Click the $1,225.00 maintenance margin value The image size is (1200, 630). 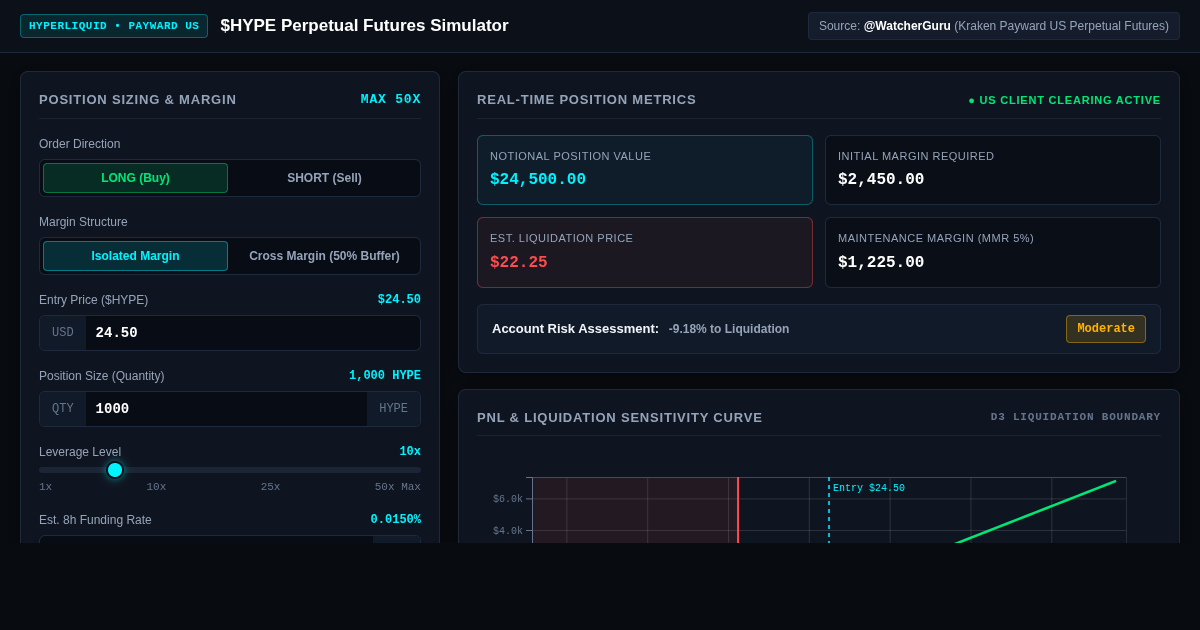[881, 263]
